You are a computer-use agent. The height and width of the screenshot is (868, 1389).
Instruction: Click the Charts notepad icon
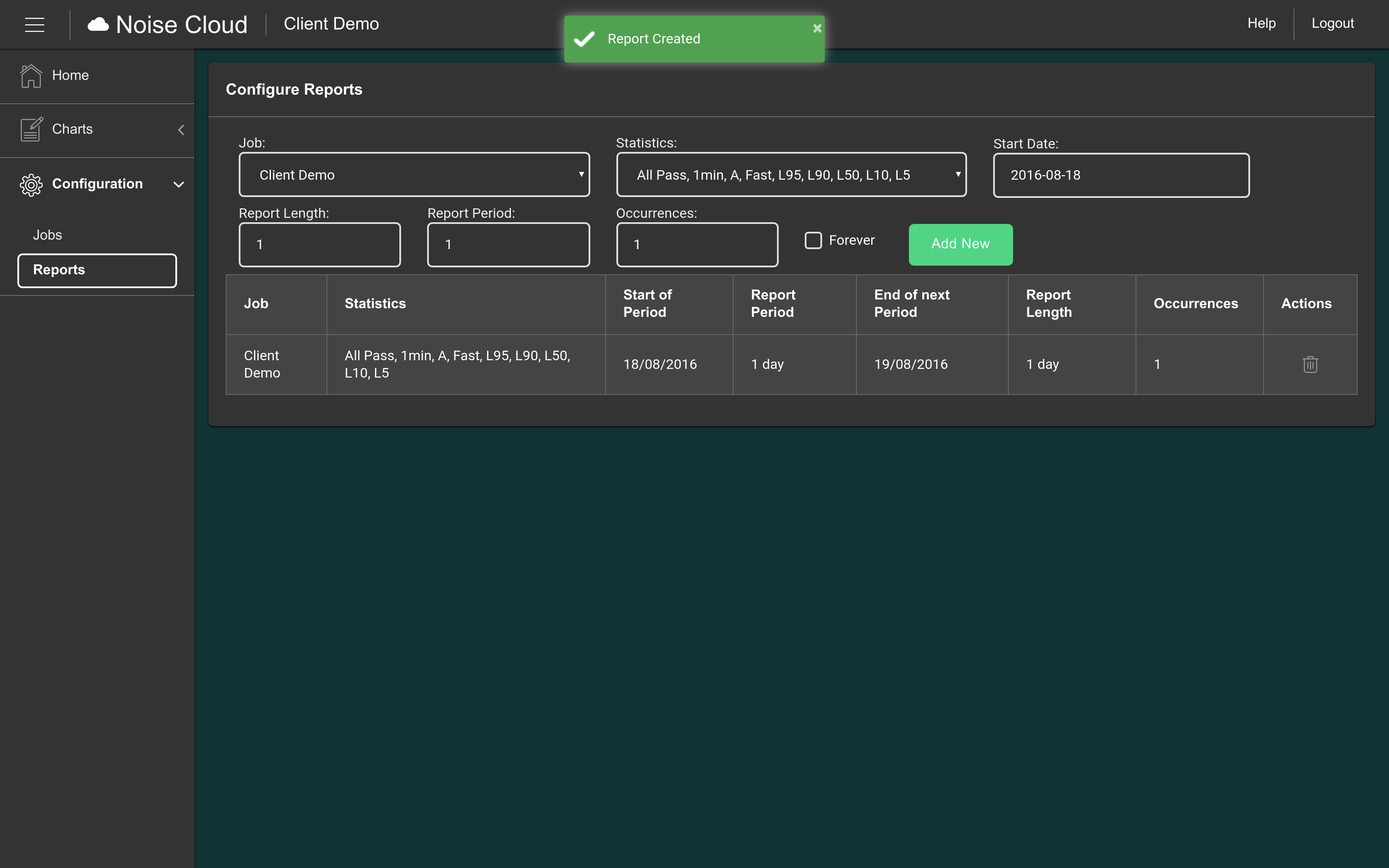coord(31,129)
